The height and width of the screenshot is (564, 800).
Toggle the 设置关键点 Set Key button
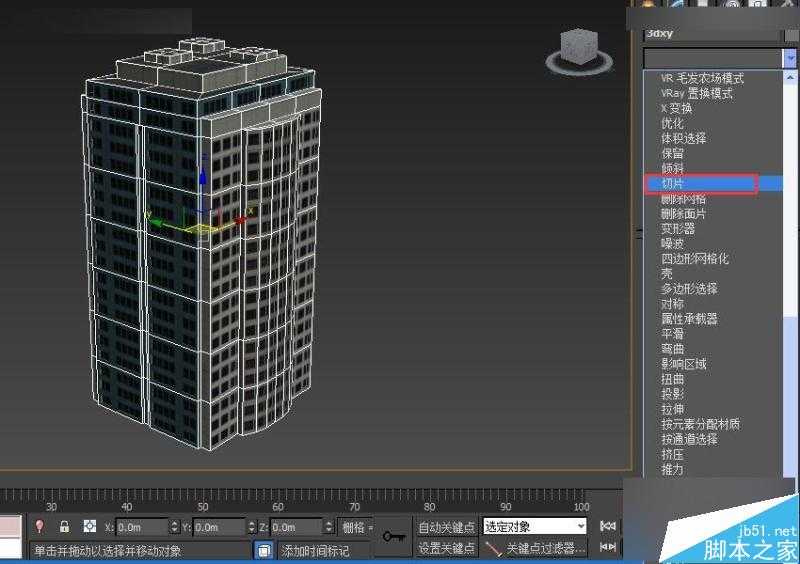pos(446,548)
